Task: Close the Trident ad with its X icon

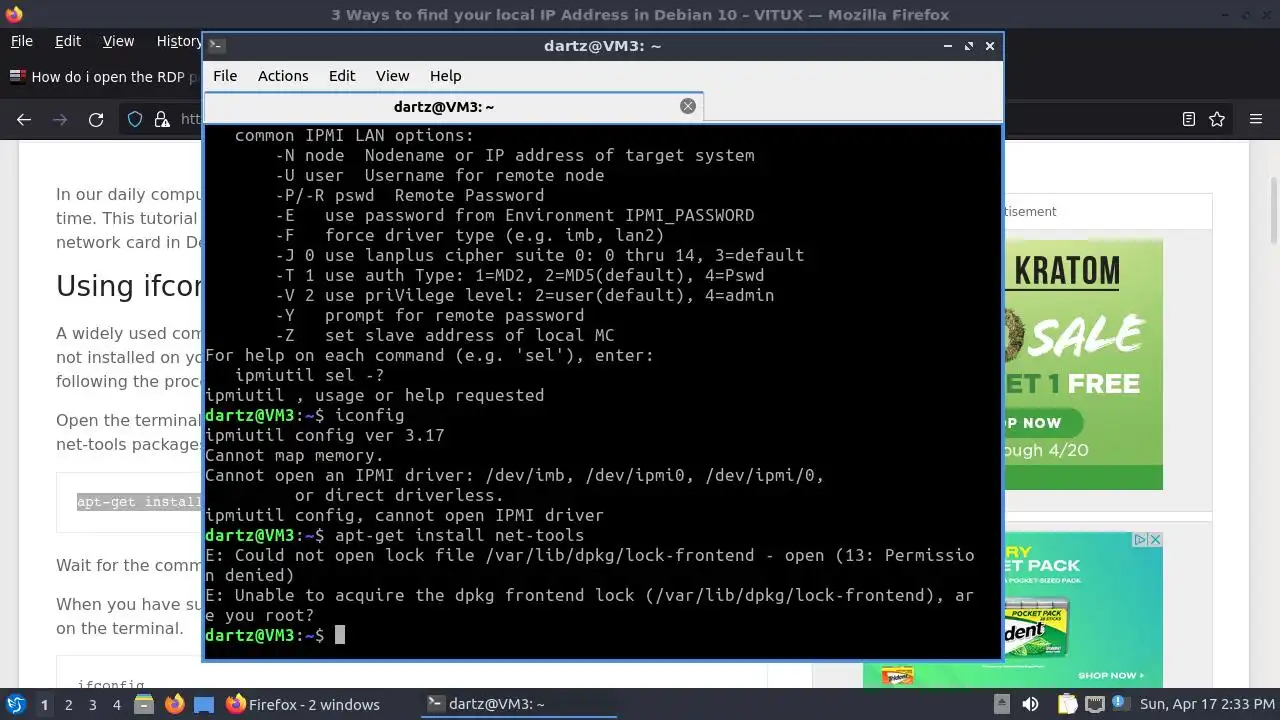Action: coord(1155,540)
